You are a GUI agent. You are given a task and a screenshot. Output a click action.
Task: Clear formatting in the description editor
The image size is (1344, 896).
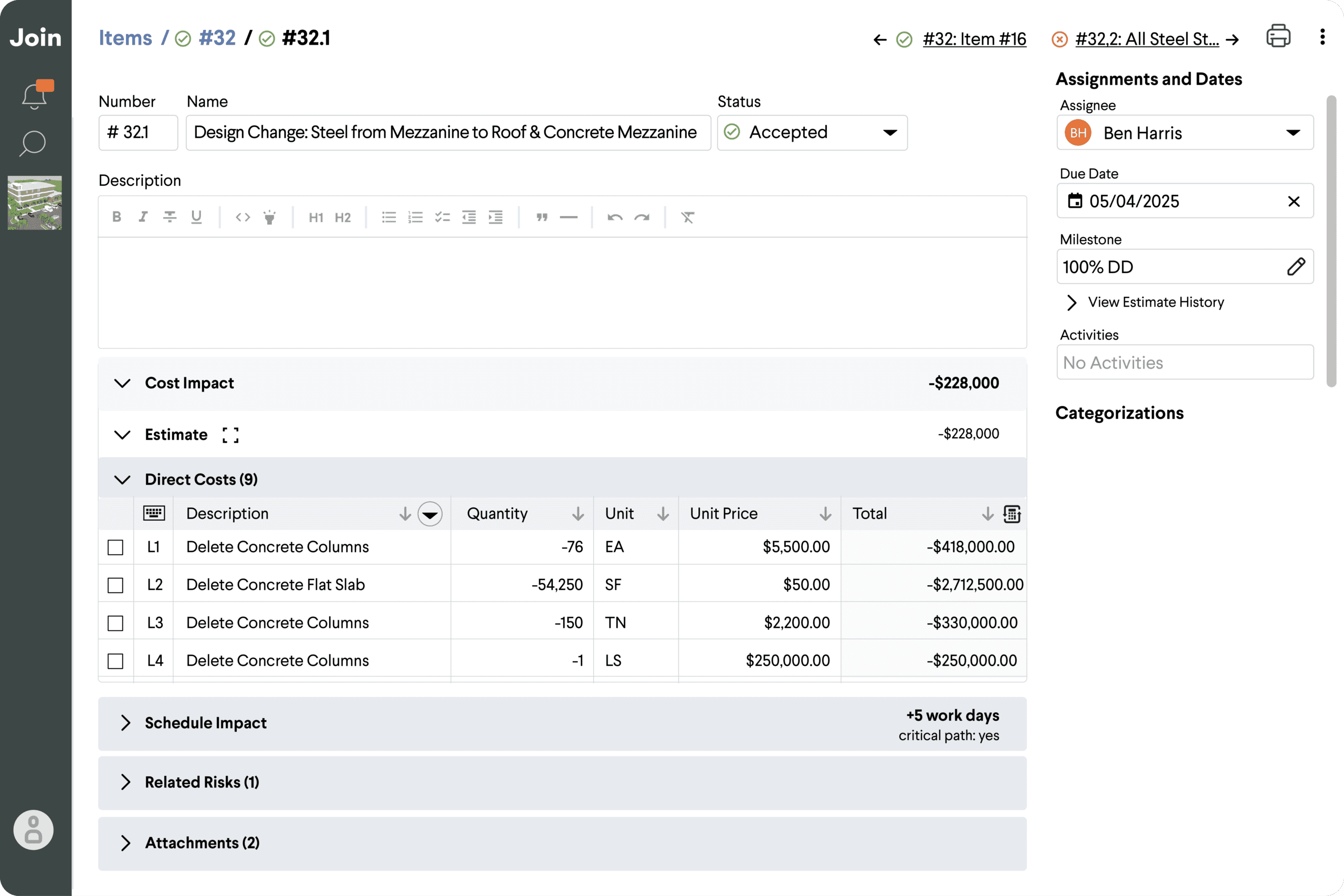click(x=687, y=217)
